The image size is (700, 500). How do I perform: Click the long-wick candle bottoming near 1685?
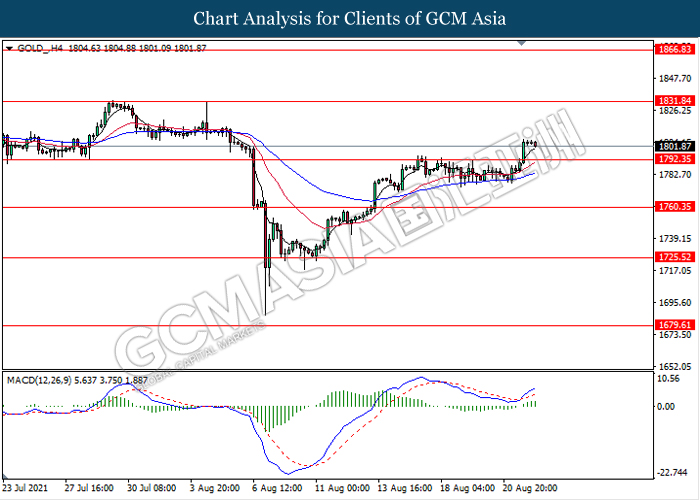click(x=266, y=259)
